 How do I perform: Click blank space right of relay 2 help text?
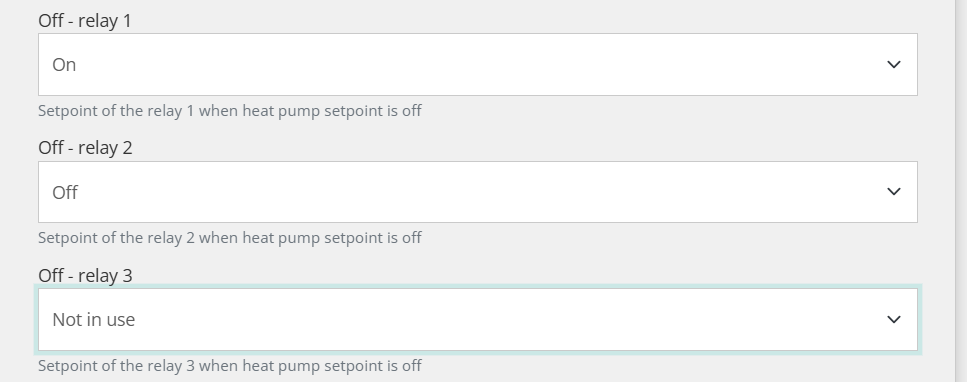pyautogui.click(x=670, y=238)
